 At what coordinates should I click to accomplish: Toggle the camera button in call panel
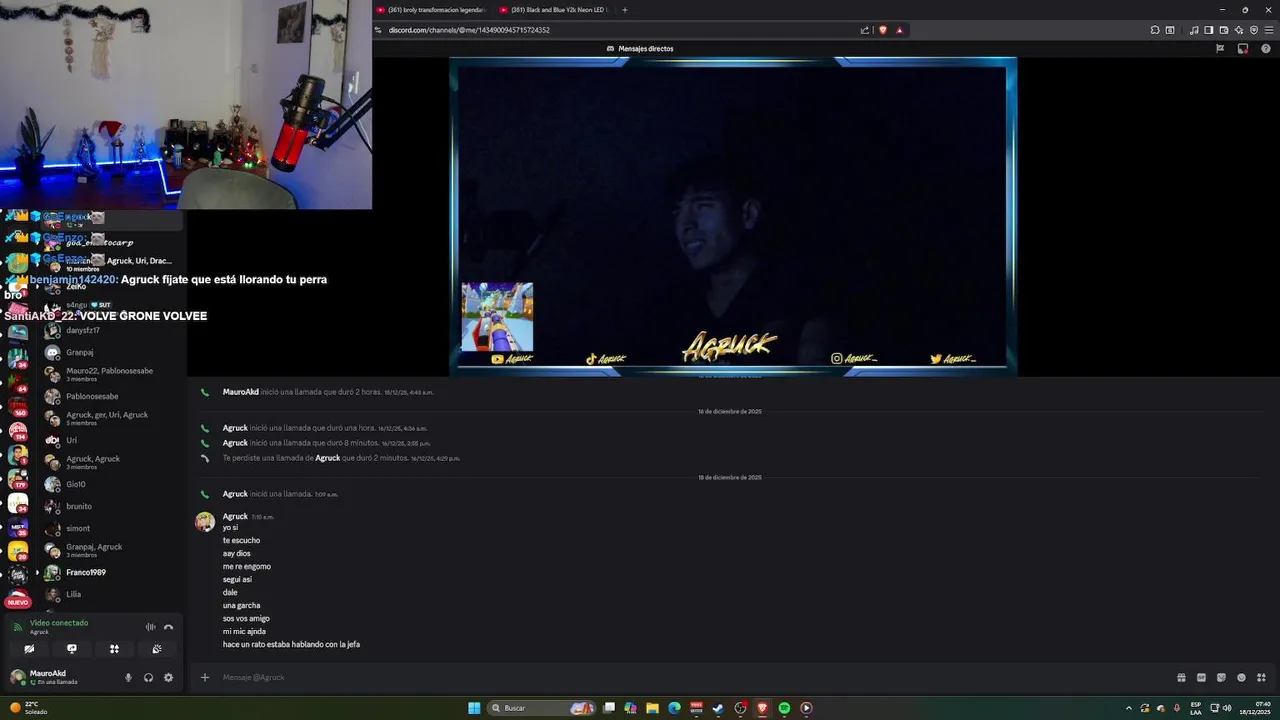click(x=29, y=649)
